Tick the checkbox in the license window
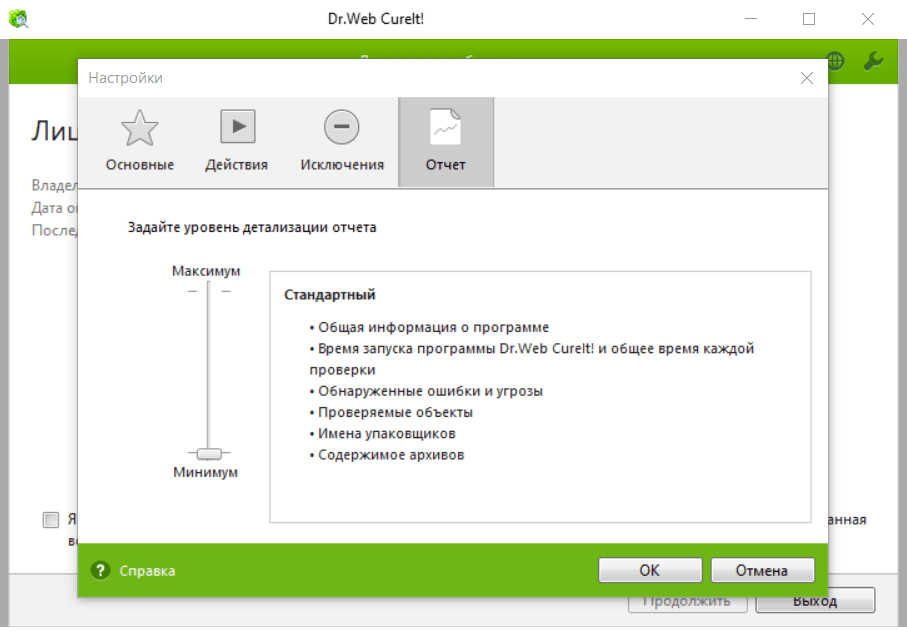 click(50, 520)
